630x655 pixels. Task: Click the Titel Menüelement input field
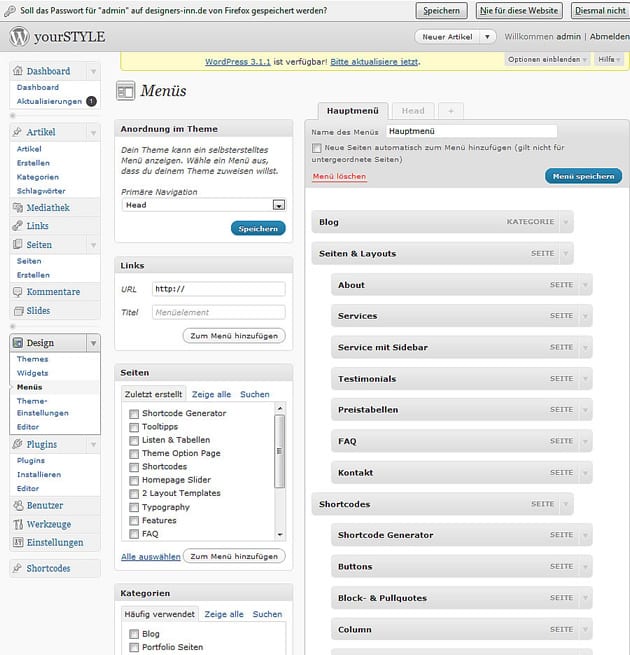219,312
